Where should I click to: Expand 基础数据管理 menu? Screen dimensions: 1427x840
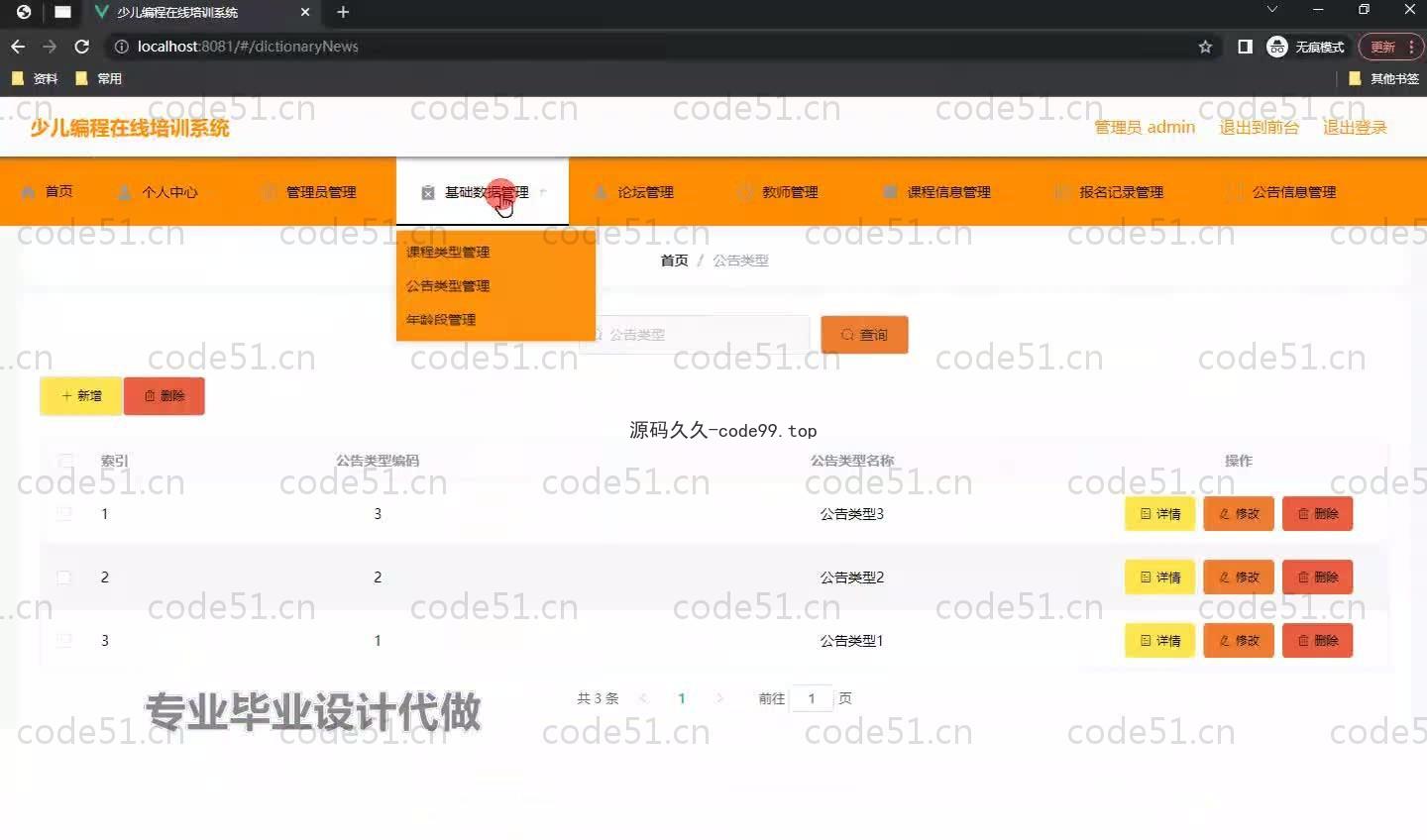click(x=483, y=192)
